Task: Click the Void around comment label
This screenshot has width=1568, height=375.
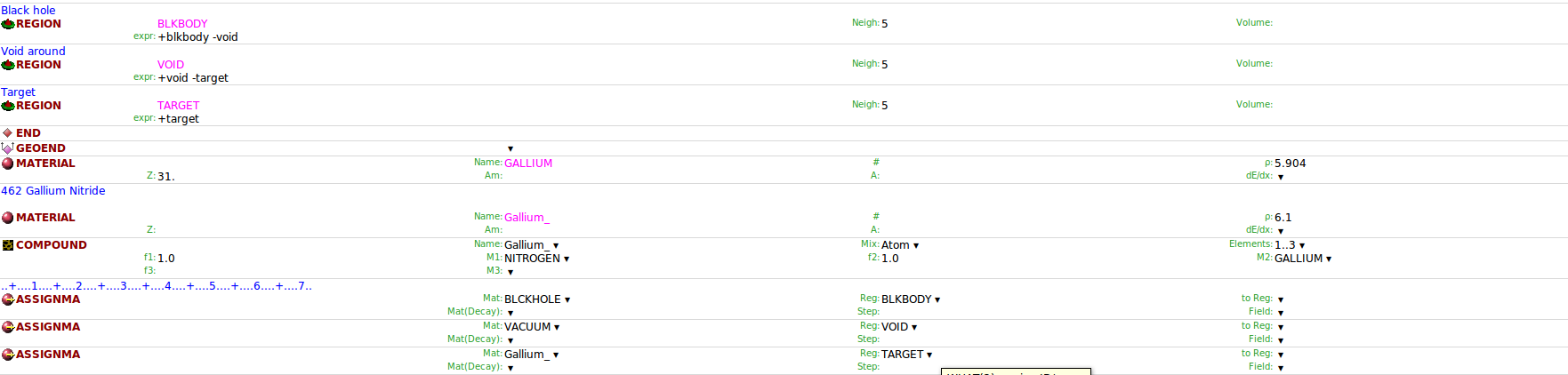Action: point(33,52)
